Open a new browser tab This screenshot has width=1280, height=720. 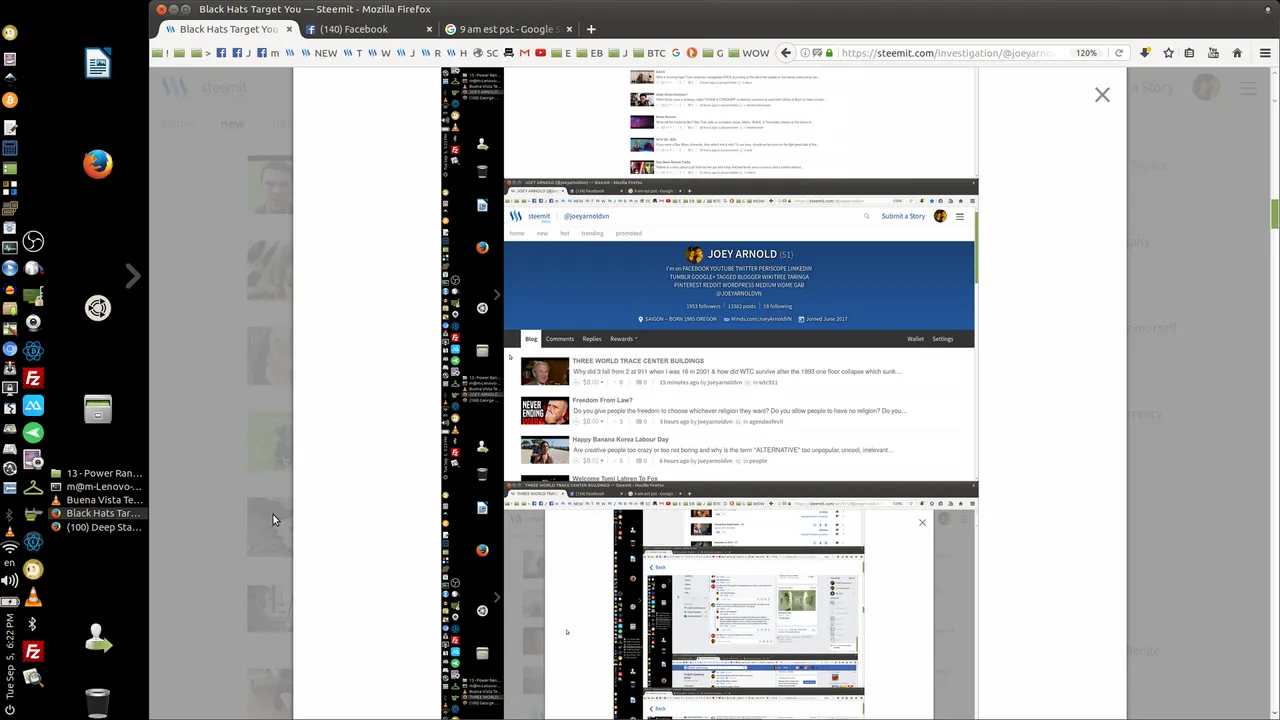(591, 29)
